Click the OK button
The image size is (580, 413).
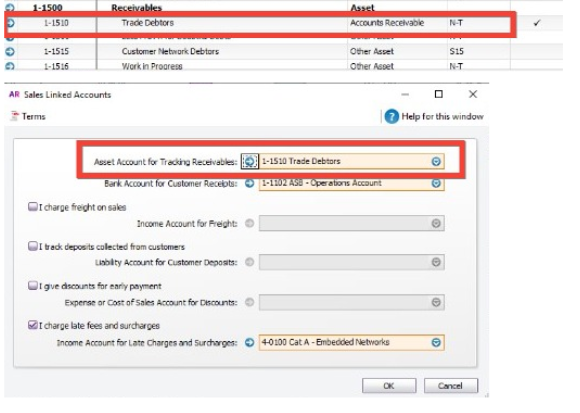click(389, 386)
